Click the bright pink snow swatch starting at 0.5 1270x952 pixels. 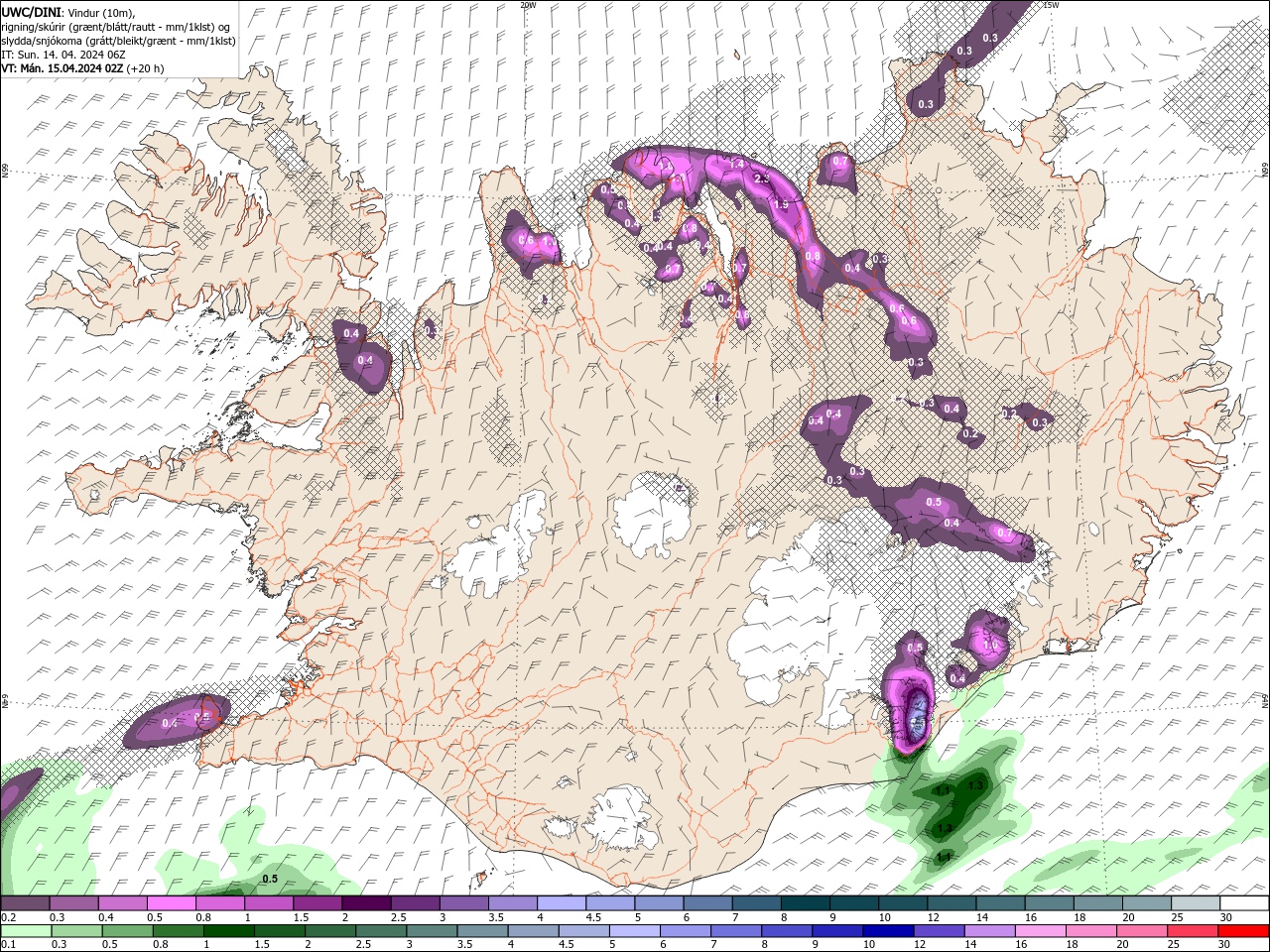(172, 903)
